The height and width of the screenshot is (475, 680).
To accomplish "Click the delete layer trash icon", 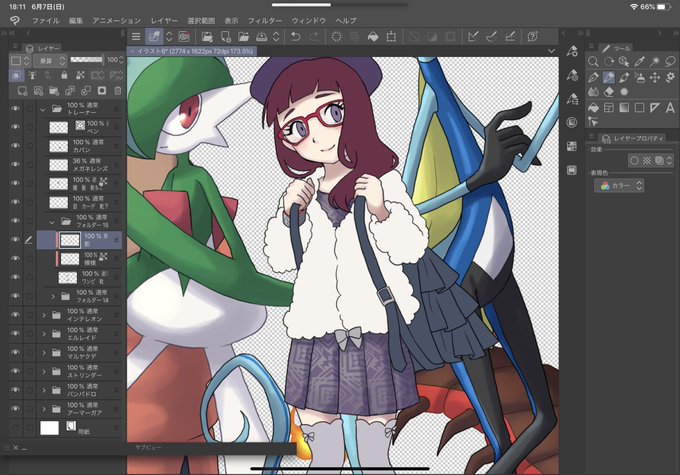I will click(x=118, y=91).
